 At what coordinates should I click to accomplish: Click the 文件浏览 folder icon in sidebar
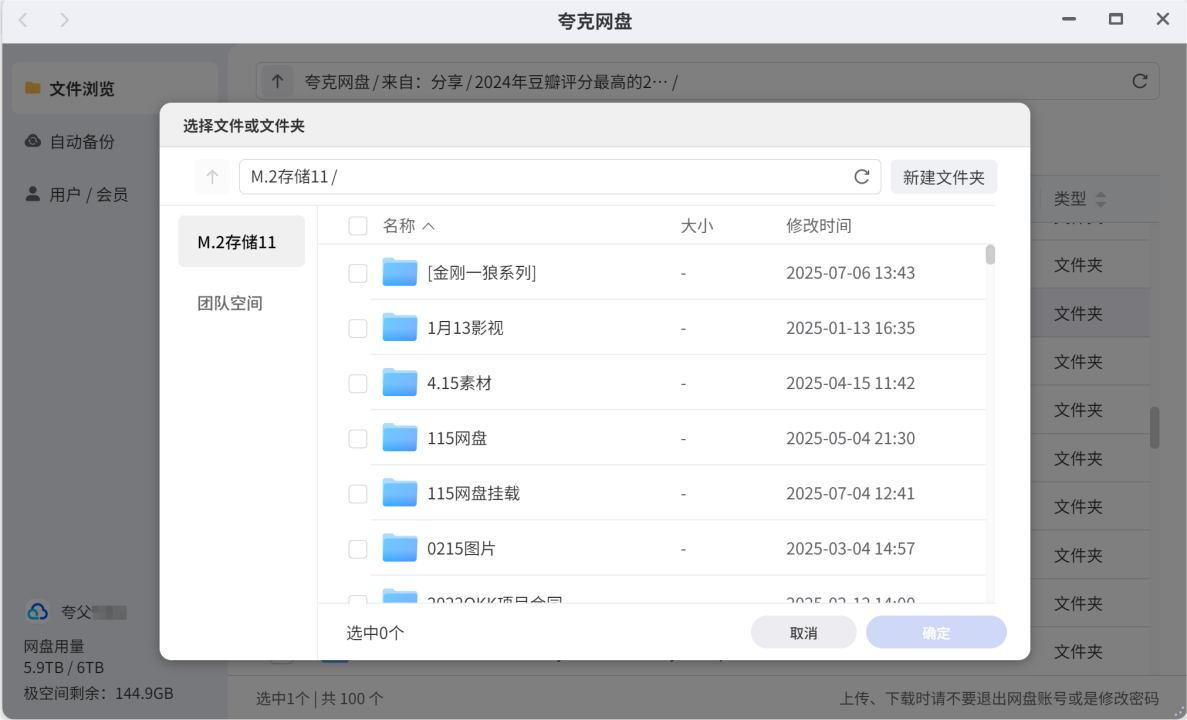click(x=33, y=88)
